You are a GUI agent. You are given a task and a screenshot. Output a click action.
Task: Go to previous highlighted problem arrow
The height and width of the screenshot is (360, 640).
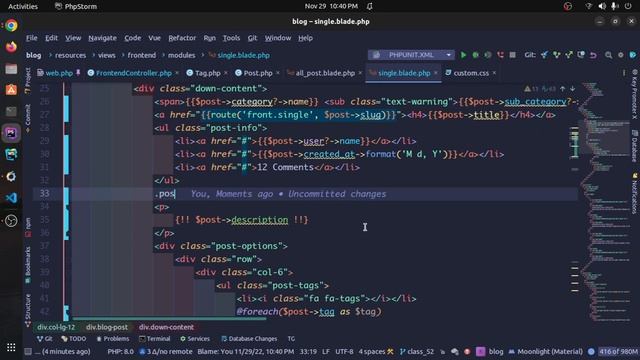pyautogui.click(x=563, y=89)
